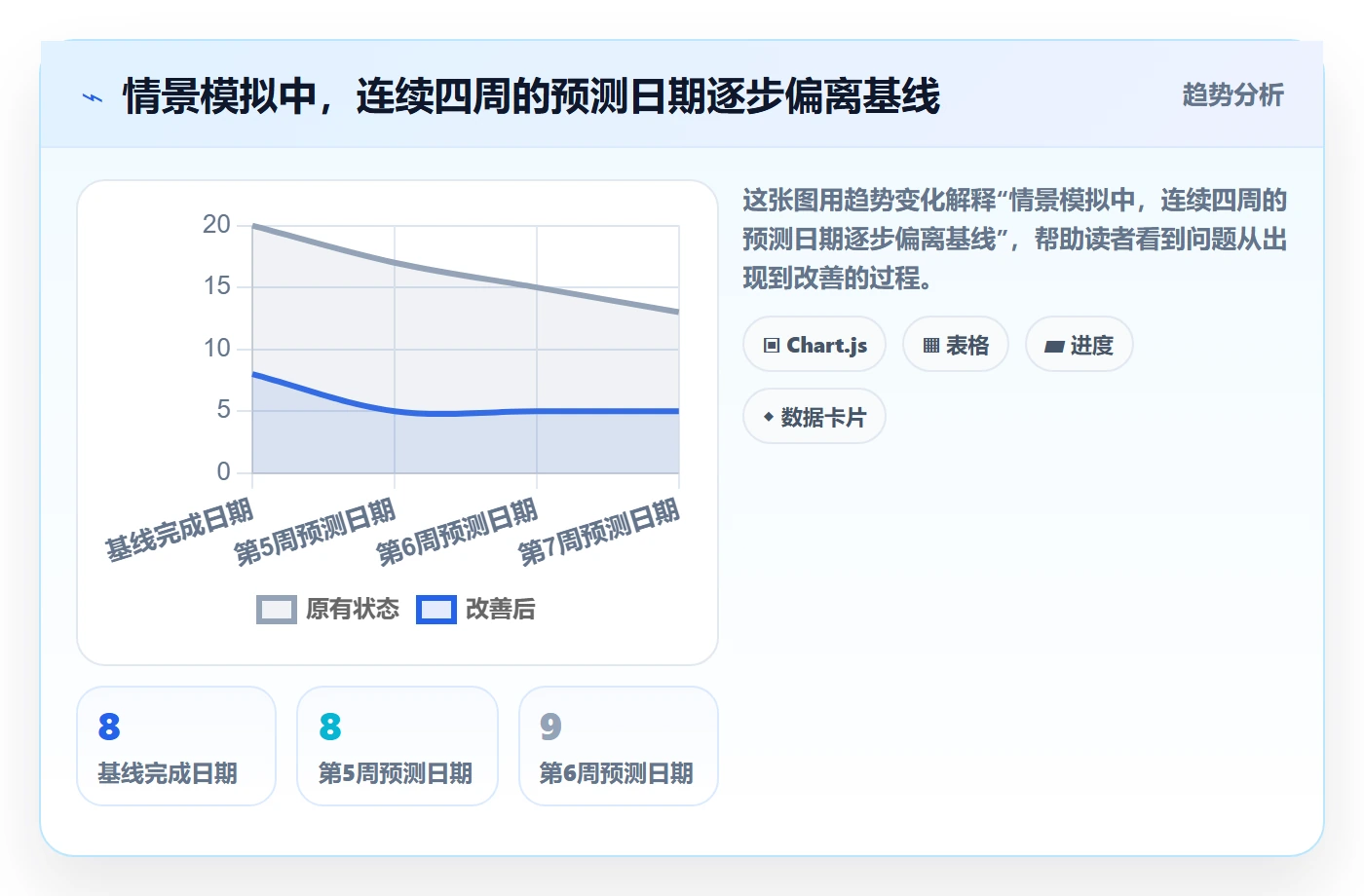
Task: Click the bar icon in 进度 chip
Action: pyautogui.click(x=1054, y=346)
